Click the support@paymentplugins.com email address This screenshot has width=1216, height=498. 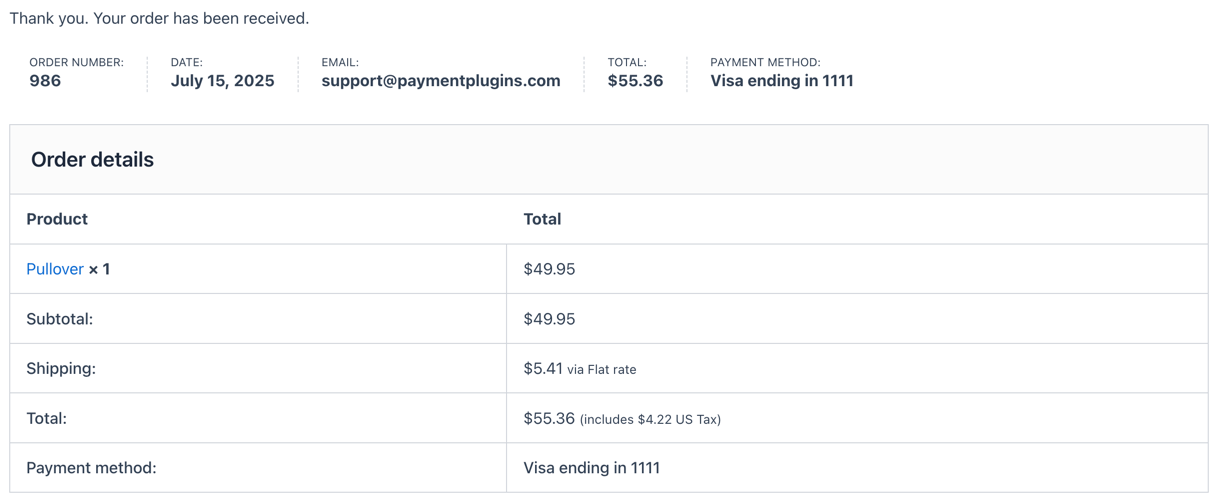(441, 81)
